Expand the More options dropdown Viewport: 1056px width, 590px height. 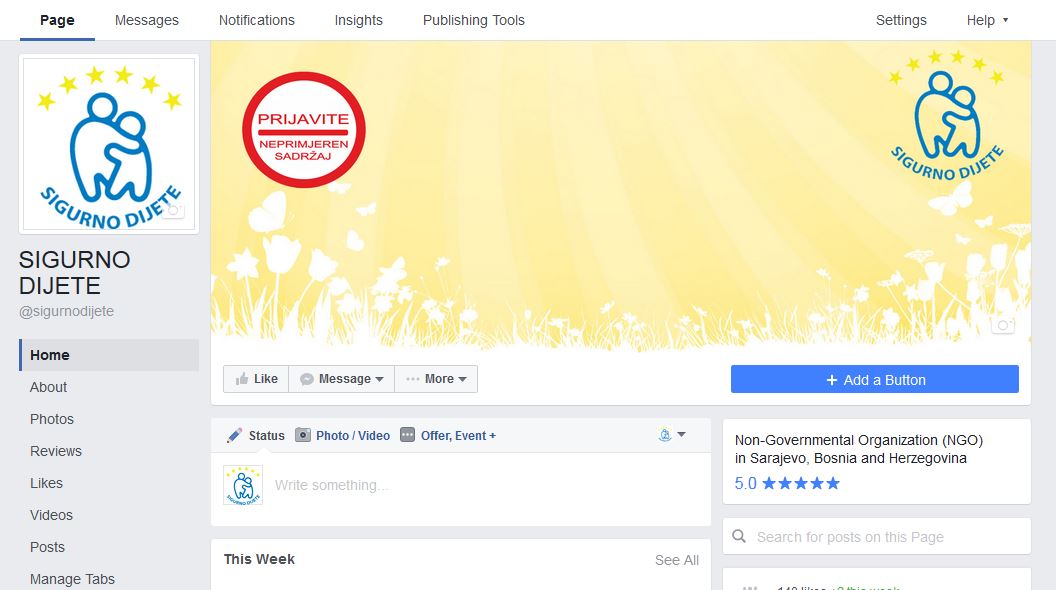click(436, 379)
